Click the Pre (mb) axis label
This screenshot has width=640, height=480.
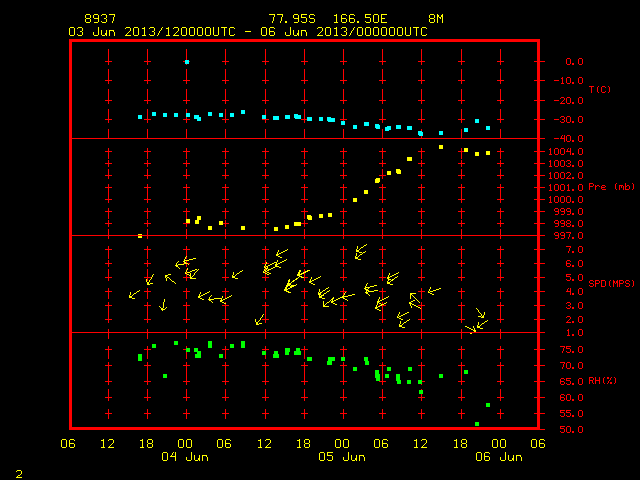click(611, 187)
